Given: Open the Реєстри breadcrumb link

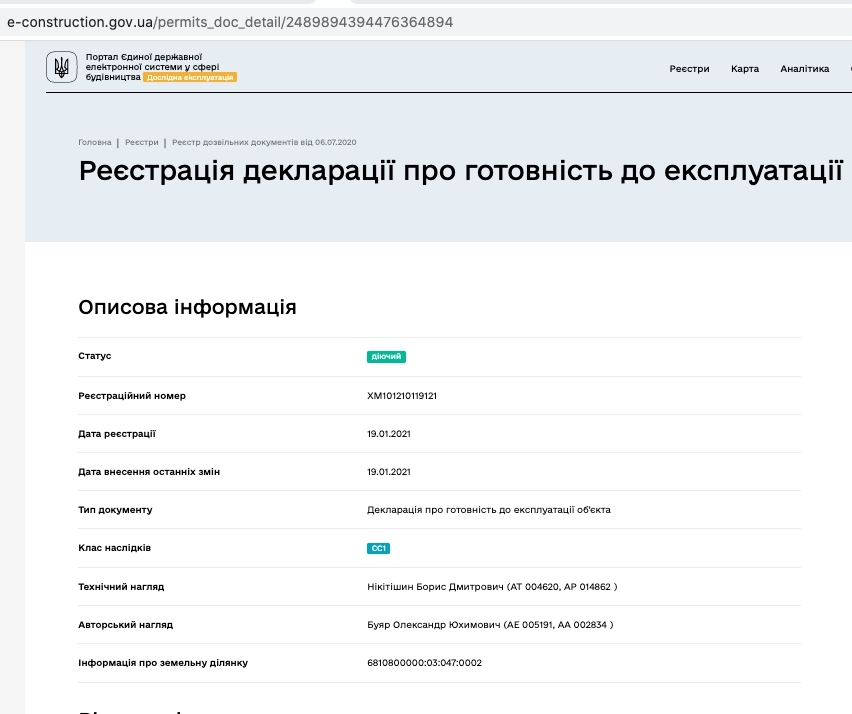Looking at the screenshot, I should point(141,142).
